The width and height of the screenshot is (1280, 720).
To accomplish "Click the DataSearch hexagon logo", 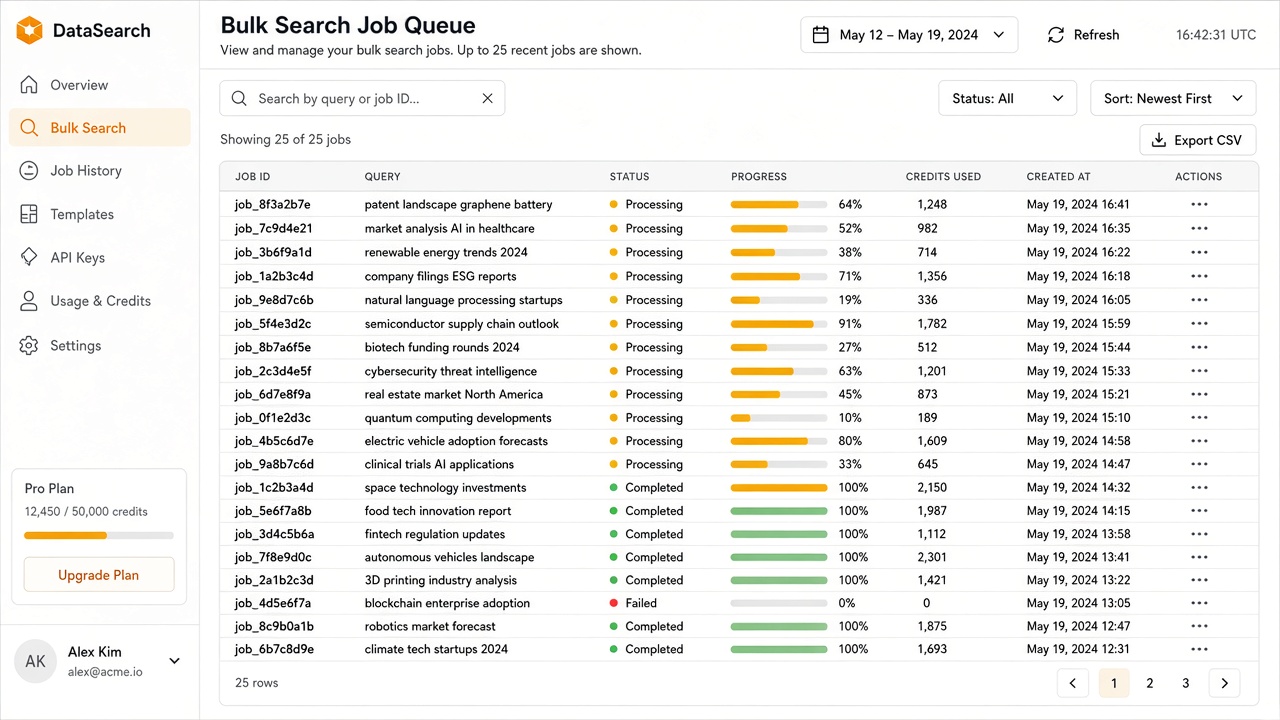I will [x=29, y=31].
